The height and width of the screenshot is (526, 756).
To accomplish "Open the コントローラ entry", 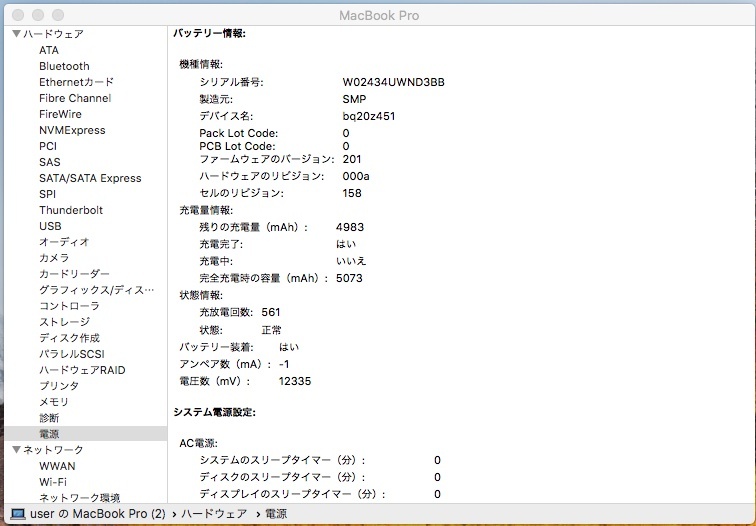I will pyautogui.click(x=69, y=306).
